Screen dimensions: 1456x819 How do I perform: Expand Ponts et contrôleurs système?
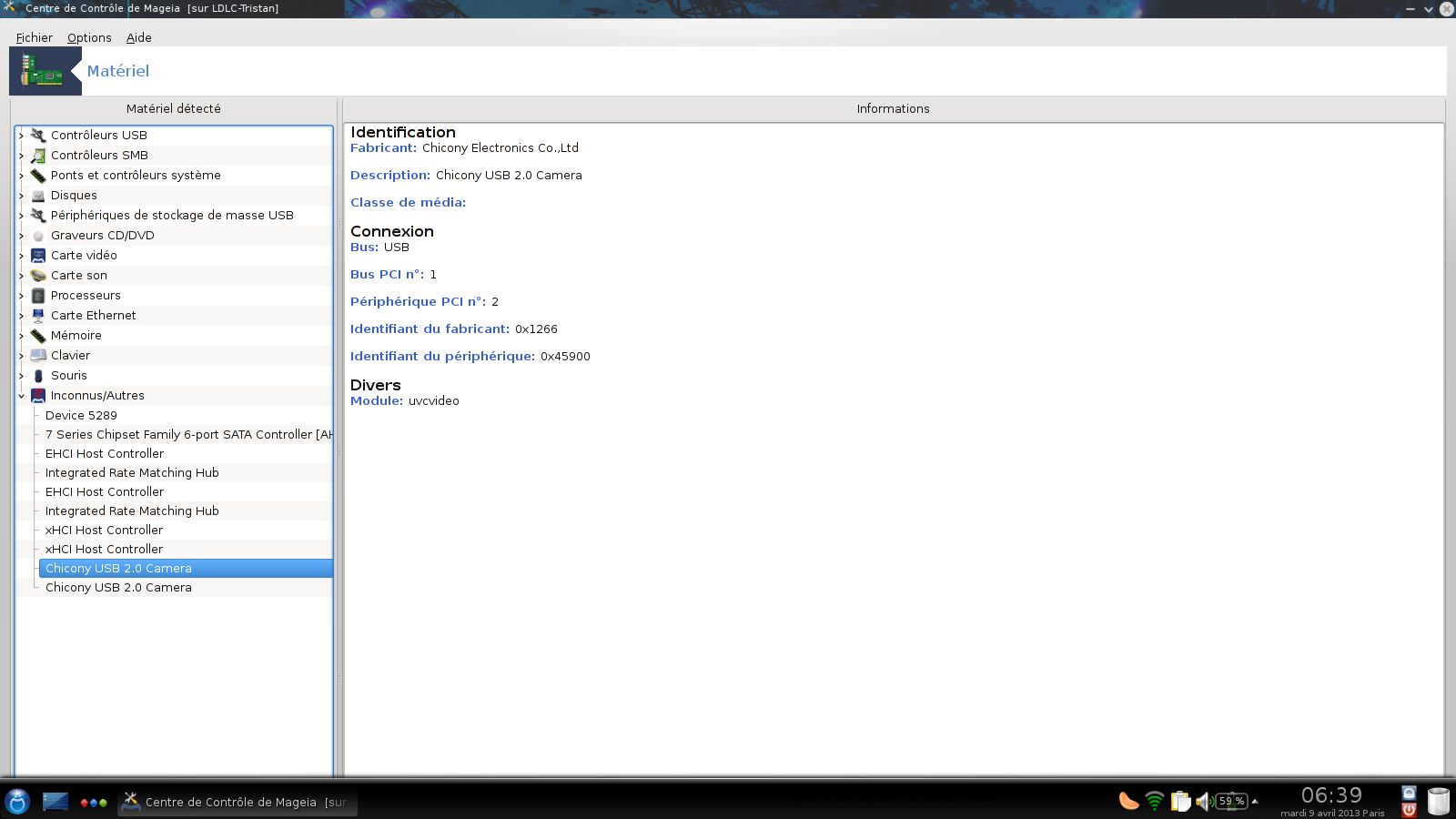pyautogui.click(x=21, y=176)
